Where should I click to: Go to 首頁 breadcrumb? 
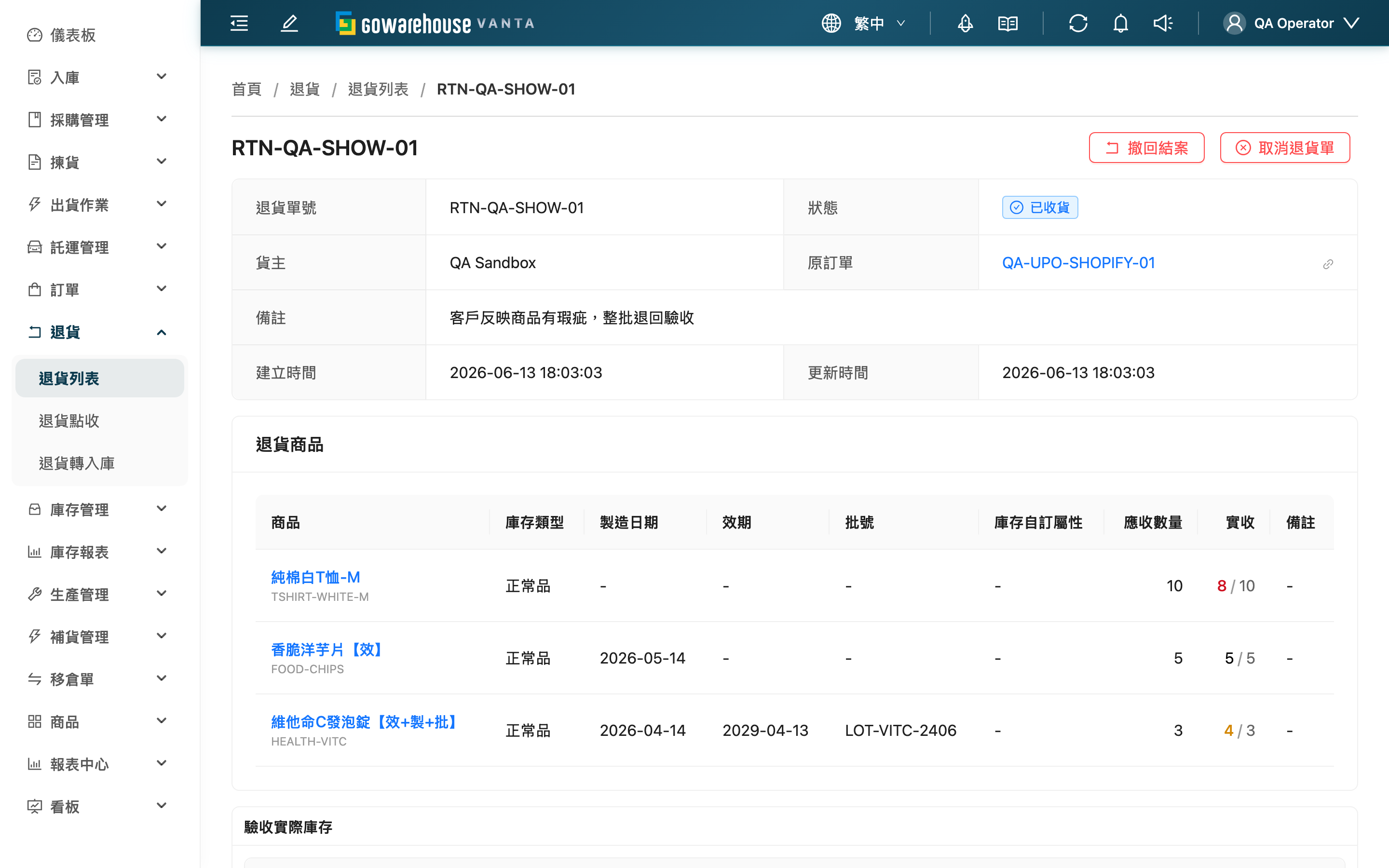pos(246,89)
